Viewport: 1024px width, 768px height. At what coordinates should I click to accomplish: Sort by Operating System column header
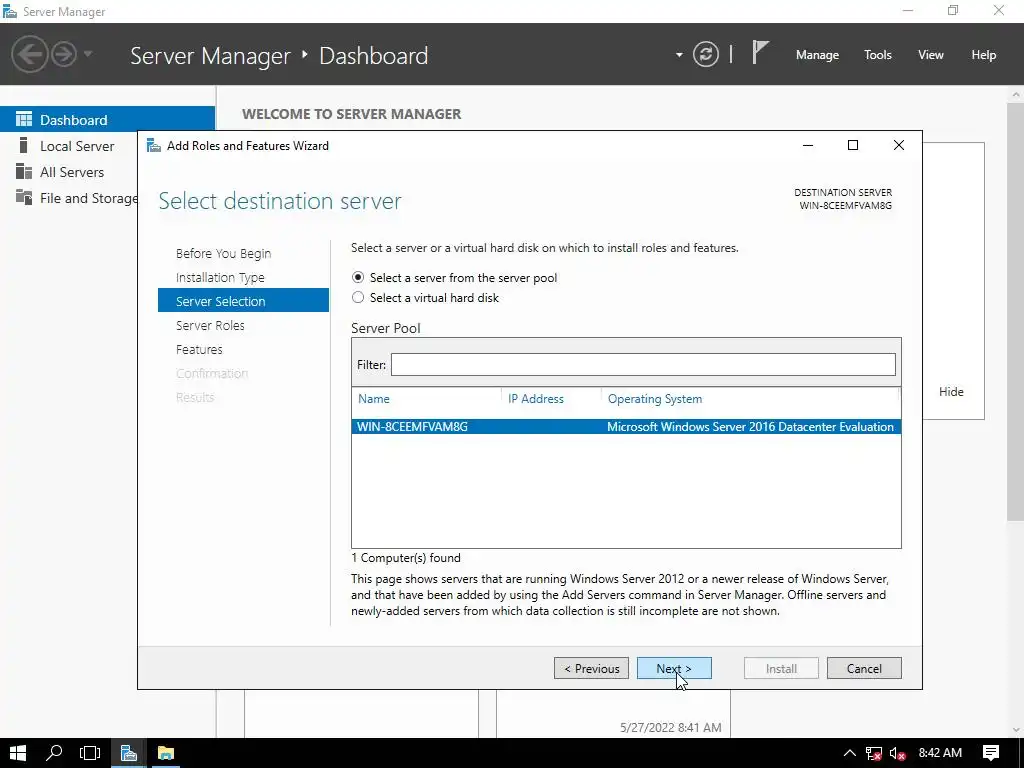655,398
